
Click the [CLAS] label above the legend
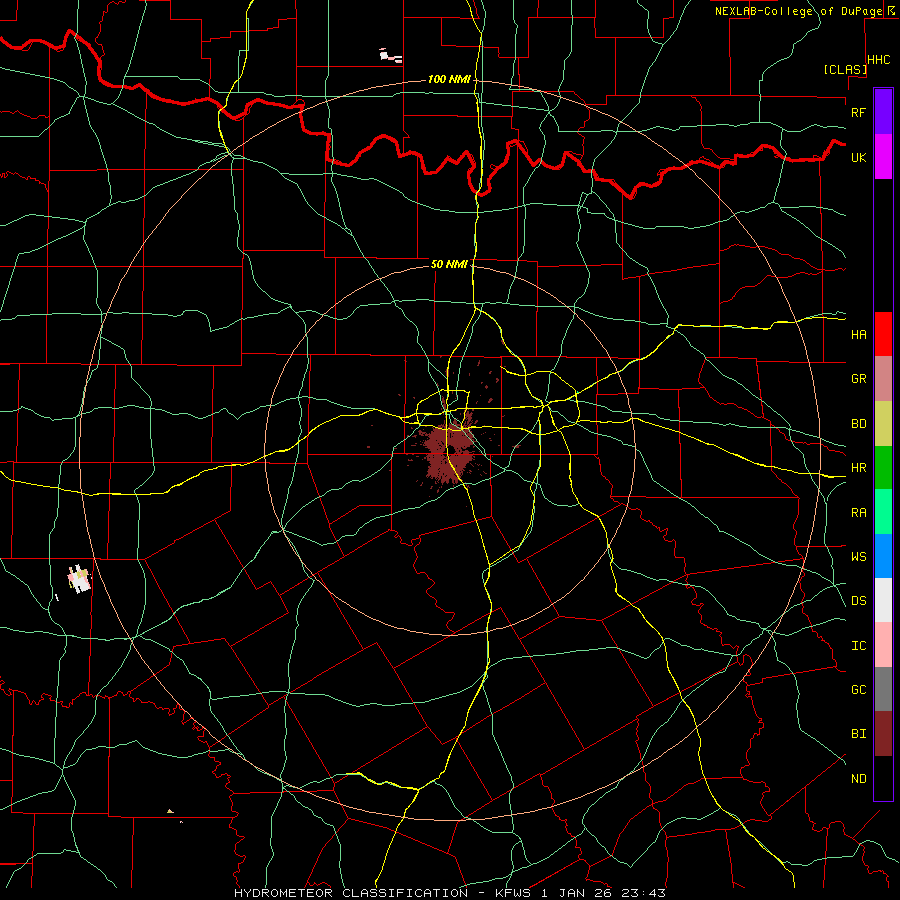845,69
